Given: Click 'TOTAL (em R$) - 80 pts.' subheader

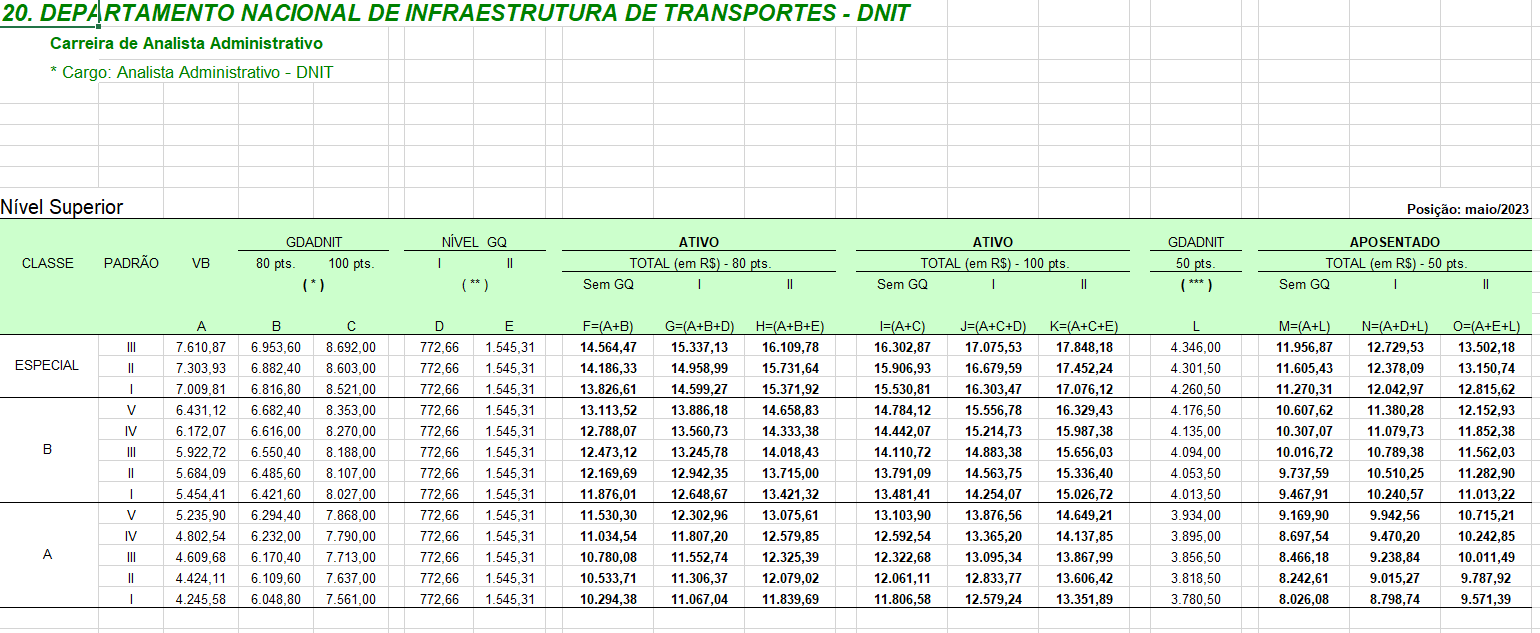Looking at the screenshot, I should [699, 263].
